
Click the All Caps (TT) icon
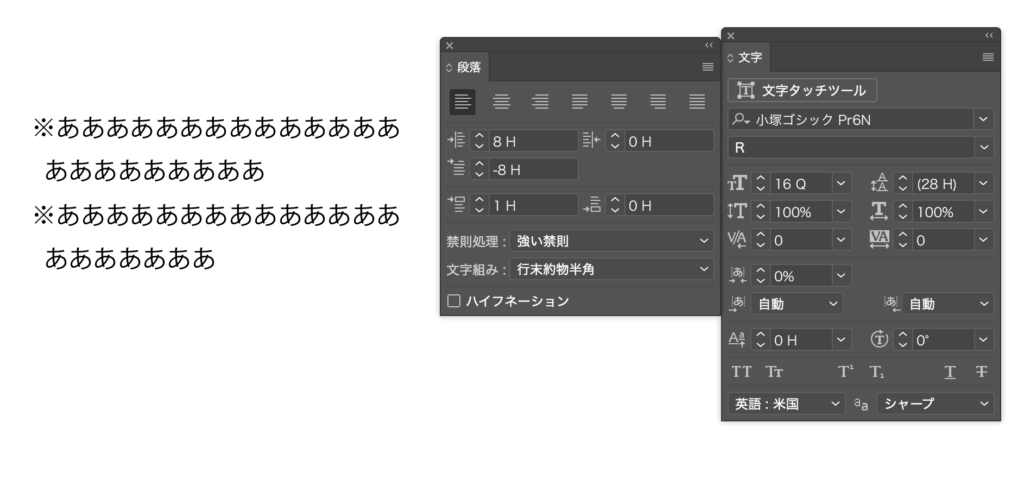(742, 372)
